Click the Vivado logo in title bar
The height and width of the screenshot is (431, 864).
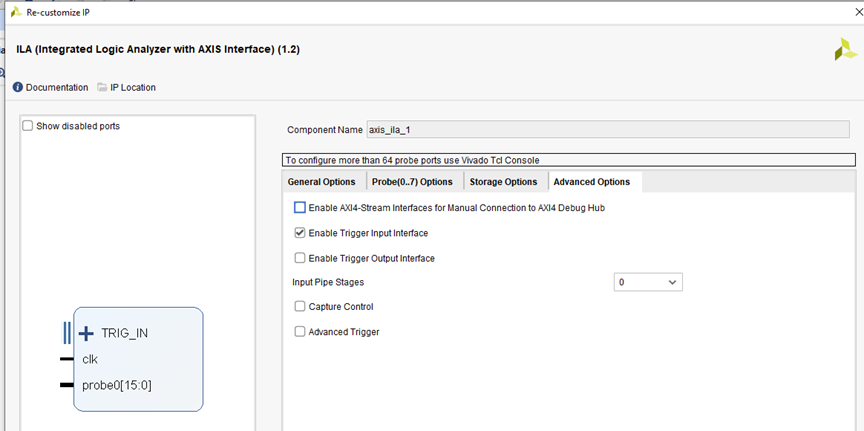pyautogui.click(x=14, y=12)
